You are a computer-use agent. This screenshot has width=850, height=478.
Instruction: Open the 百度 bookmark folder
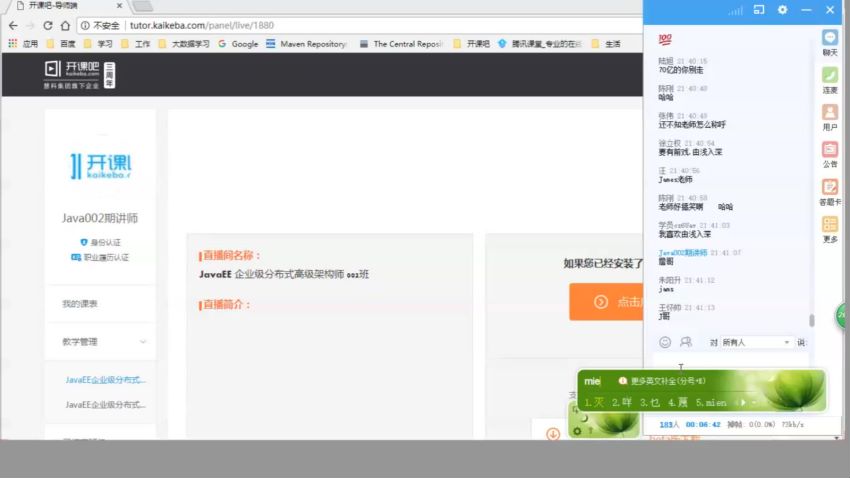tap(61, 44)
